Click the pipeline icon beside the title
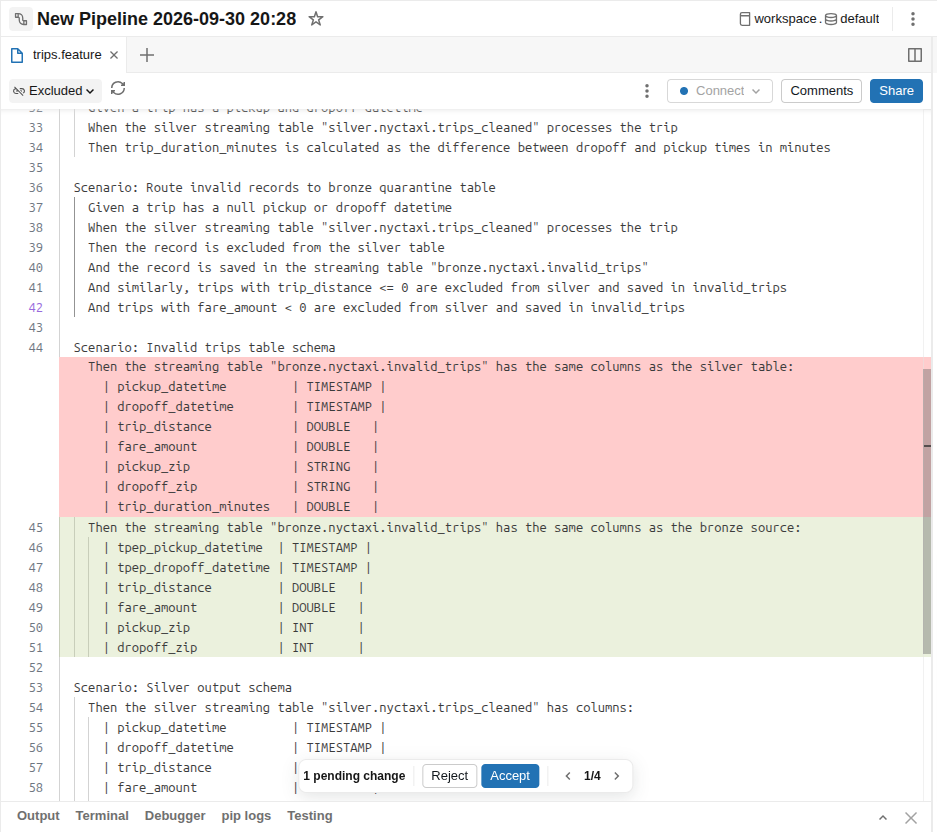The width and height of the screenshot is (937, 832). [x=21, y=19]
